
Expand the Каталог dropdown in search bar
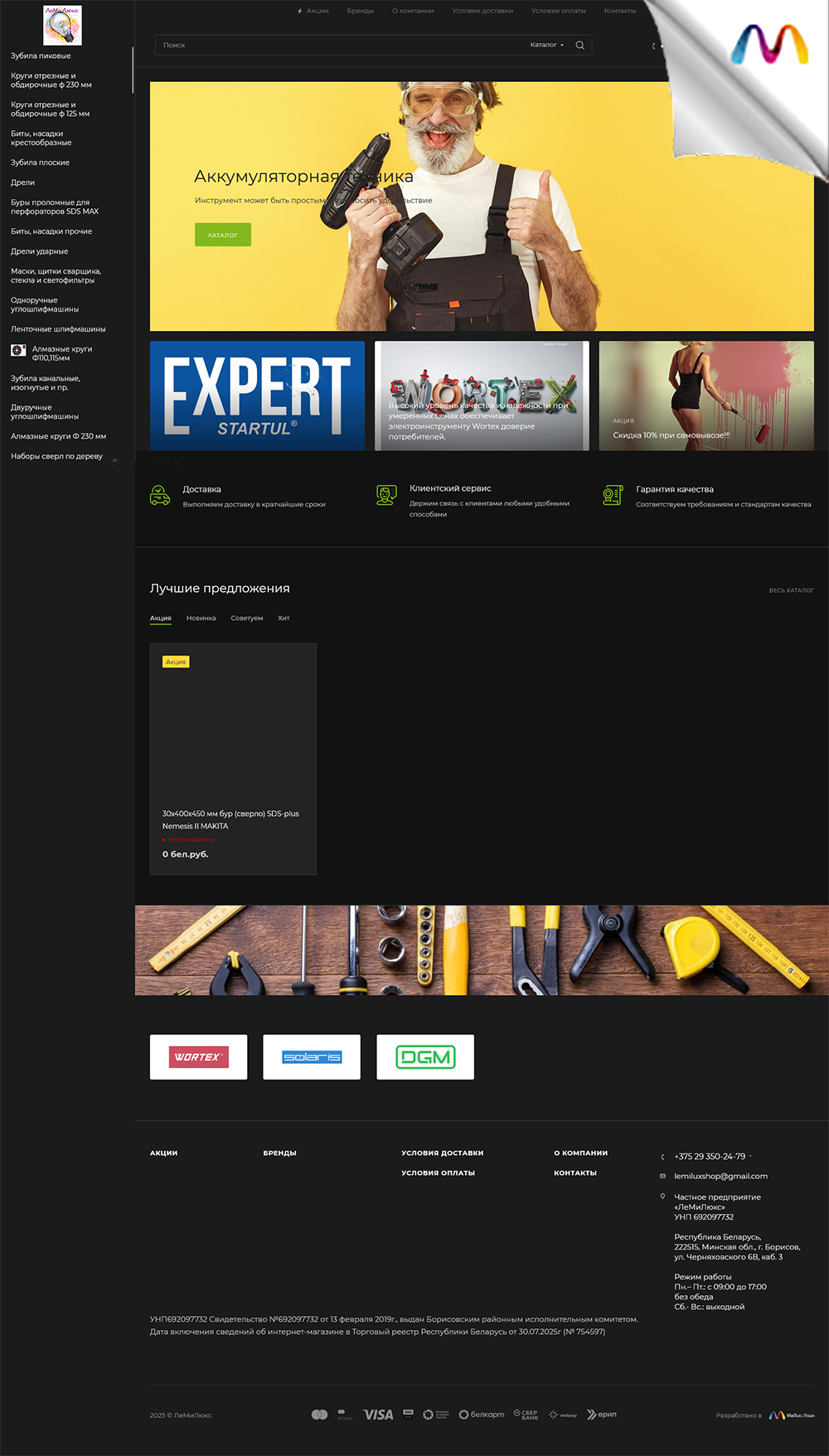click(547, 45)
